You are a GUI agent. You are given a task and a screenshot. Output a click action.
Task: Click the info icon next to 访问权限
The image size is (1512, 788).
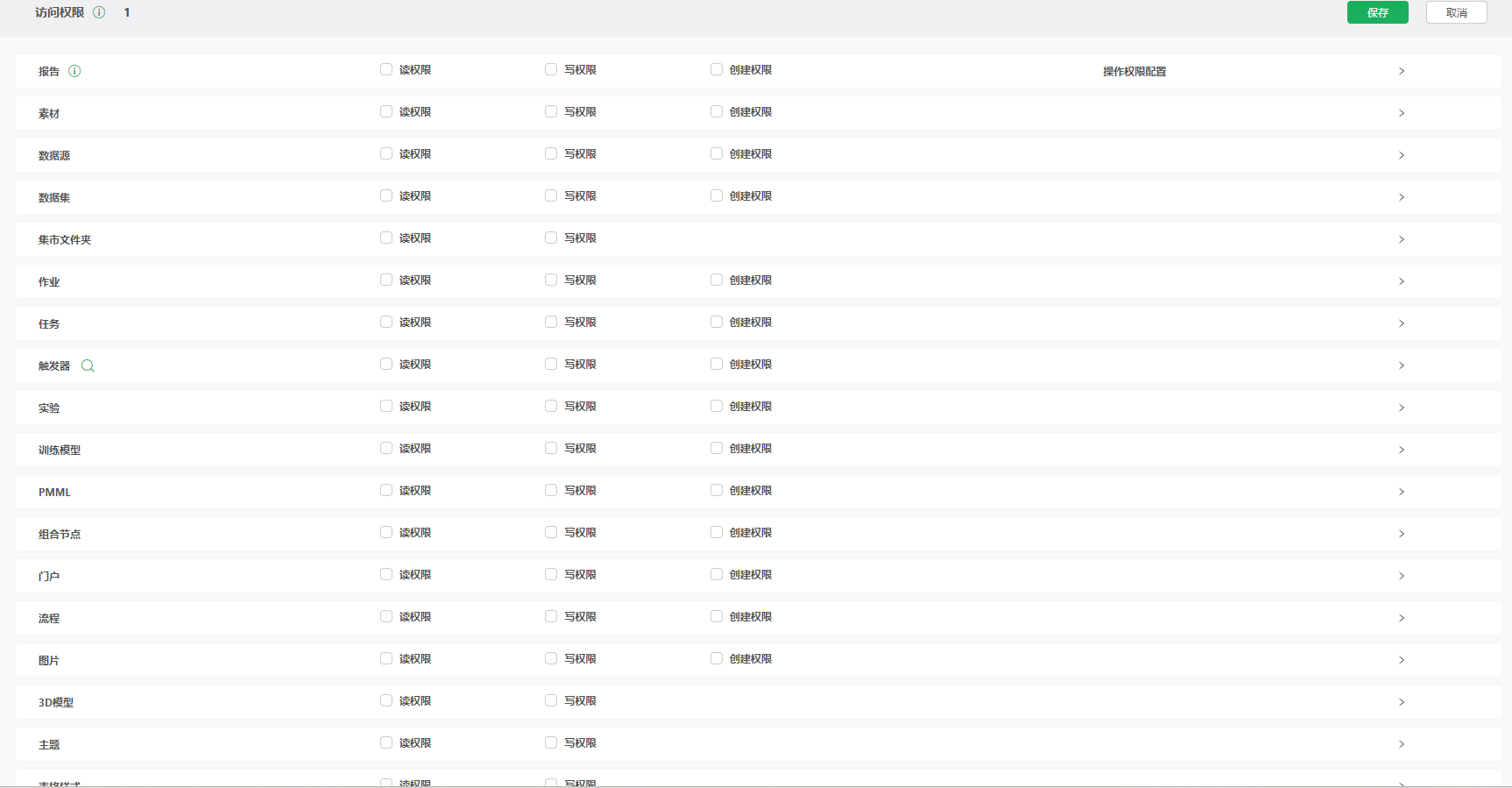coord(99,12)
